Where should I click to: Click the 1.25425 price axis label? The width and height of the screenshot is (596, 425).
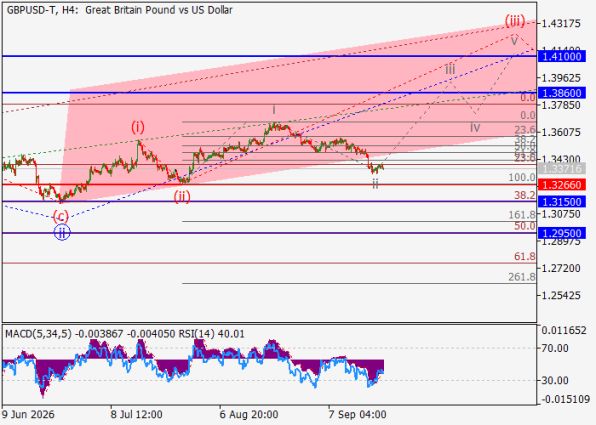(561, 295)
